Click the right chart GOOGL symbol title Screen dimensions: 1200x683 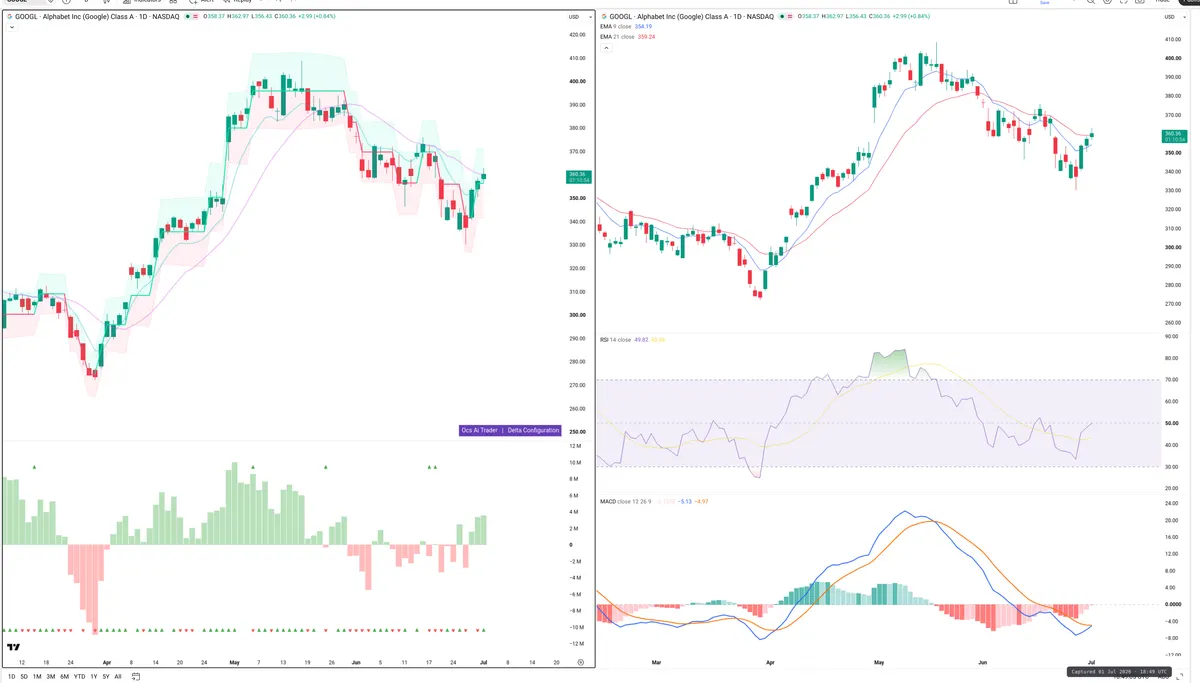coord(693,17)
